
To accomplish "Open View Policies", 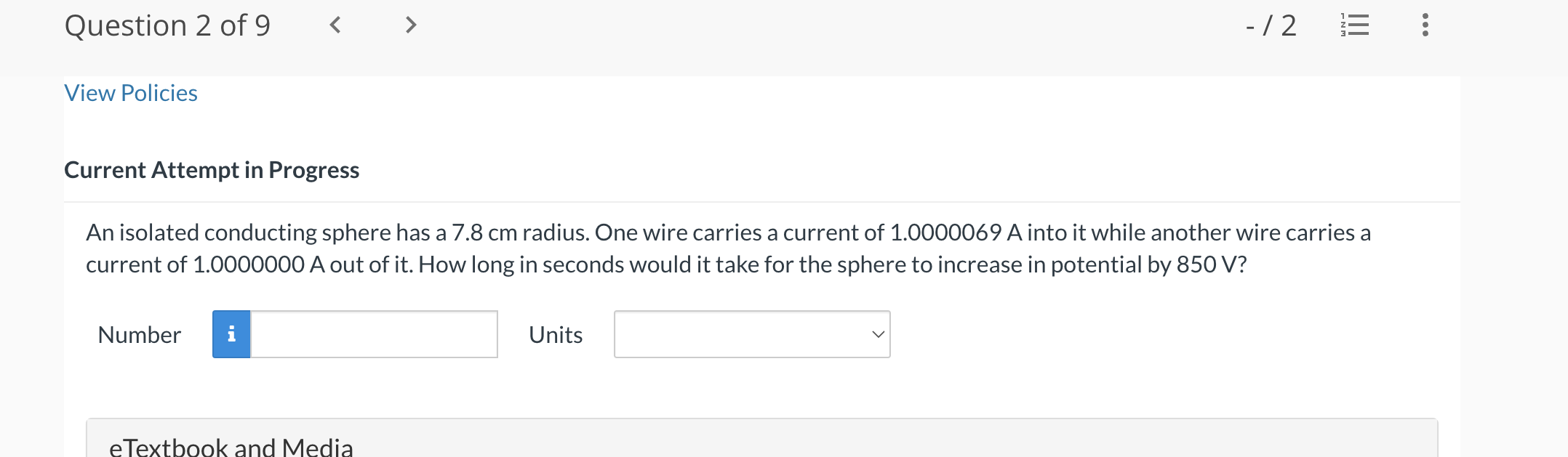I will (130, 93).
